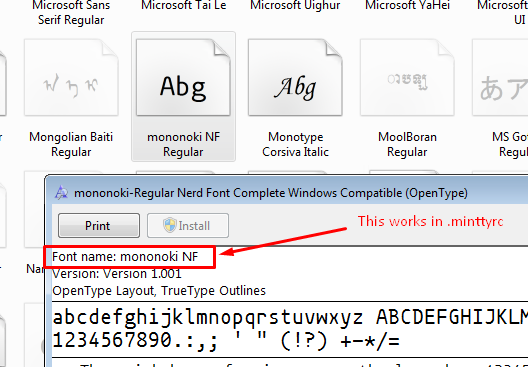528x367 pixels.
Task: Click the digits and punctuation sample line
Action: (x=226, y=341)
